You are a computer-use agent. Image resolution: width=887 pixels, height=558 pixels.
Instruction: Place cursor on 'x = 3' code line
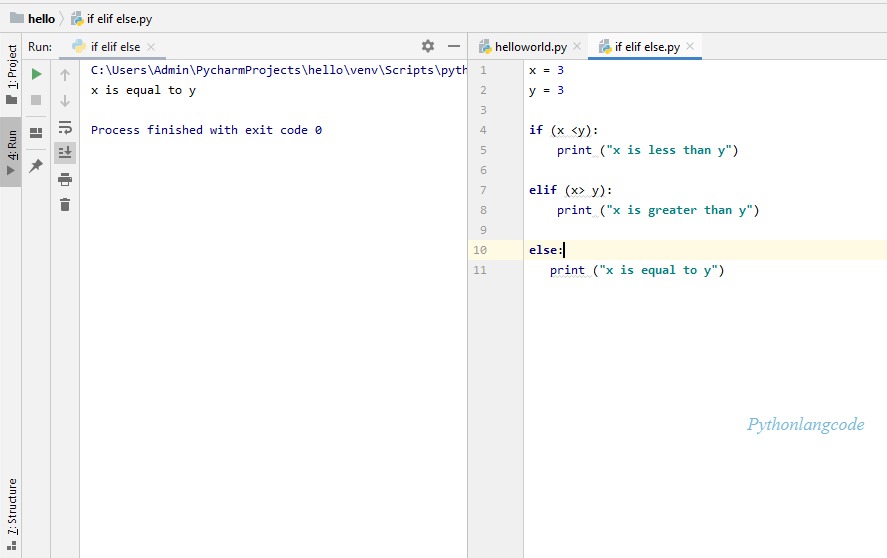click(546, 70)
